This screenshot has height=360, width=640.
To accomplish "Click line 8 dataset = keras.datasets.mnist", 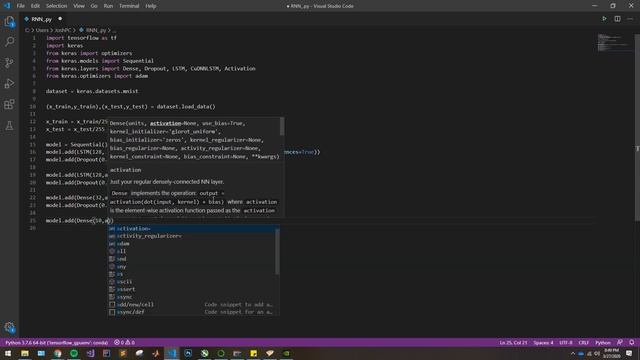I will 92,91.
